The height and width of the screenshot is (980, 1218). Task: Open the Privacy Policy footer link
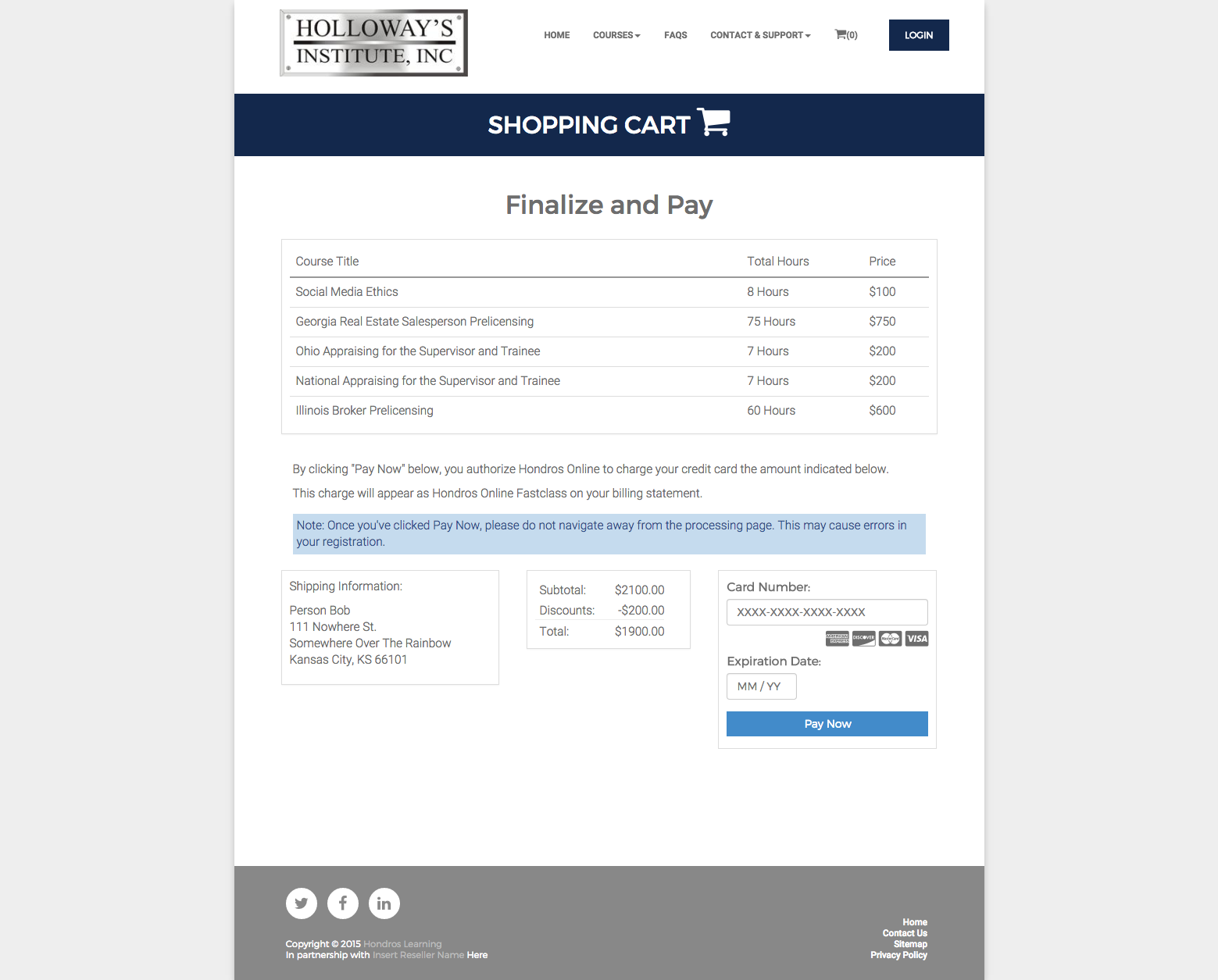[898, 955]
